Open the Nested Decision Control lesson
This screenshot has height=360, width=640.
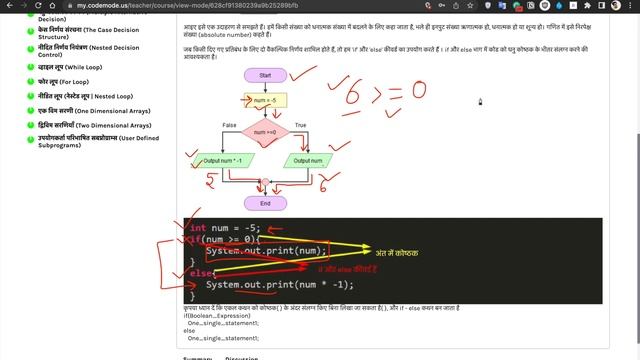(89, 51)
